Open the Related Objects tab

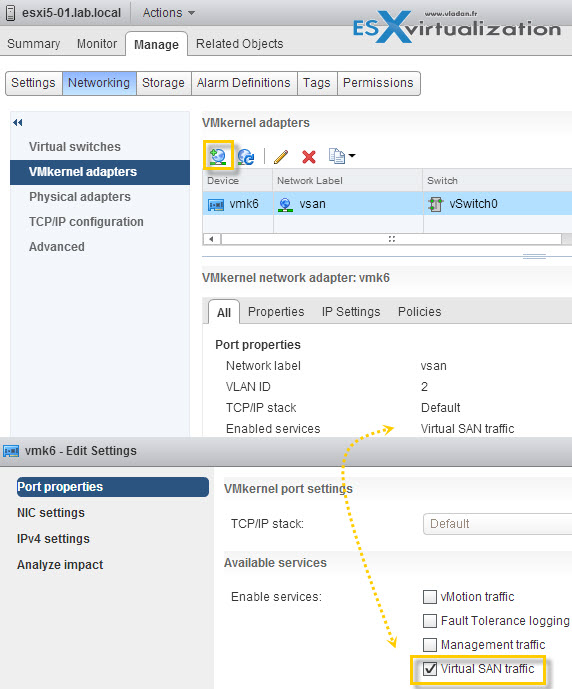(x=239, y=44)
